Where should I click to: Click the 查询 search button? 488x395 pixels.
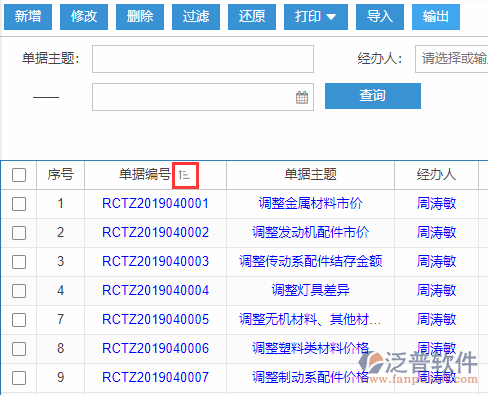pos(373,96)
